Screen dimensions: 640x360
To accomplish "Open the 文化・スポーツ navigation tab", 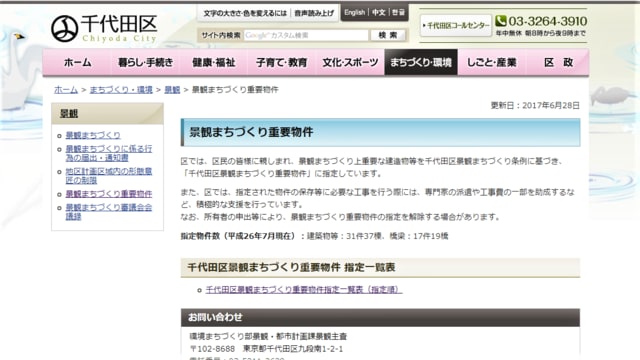I will click(x=350, y=62).
